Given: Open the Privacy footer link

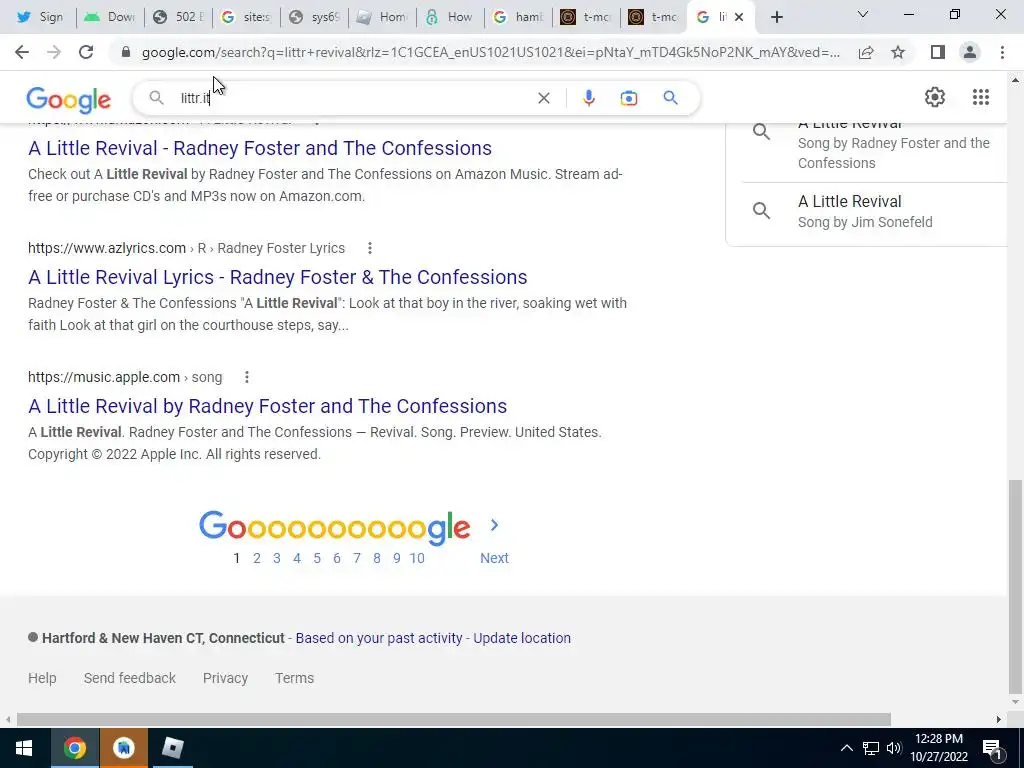Looking at the screenshot, I should pyautogui.click(x=225, y=678).
